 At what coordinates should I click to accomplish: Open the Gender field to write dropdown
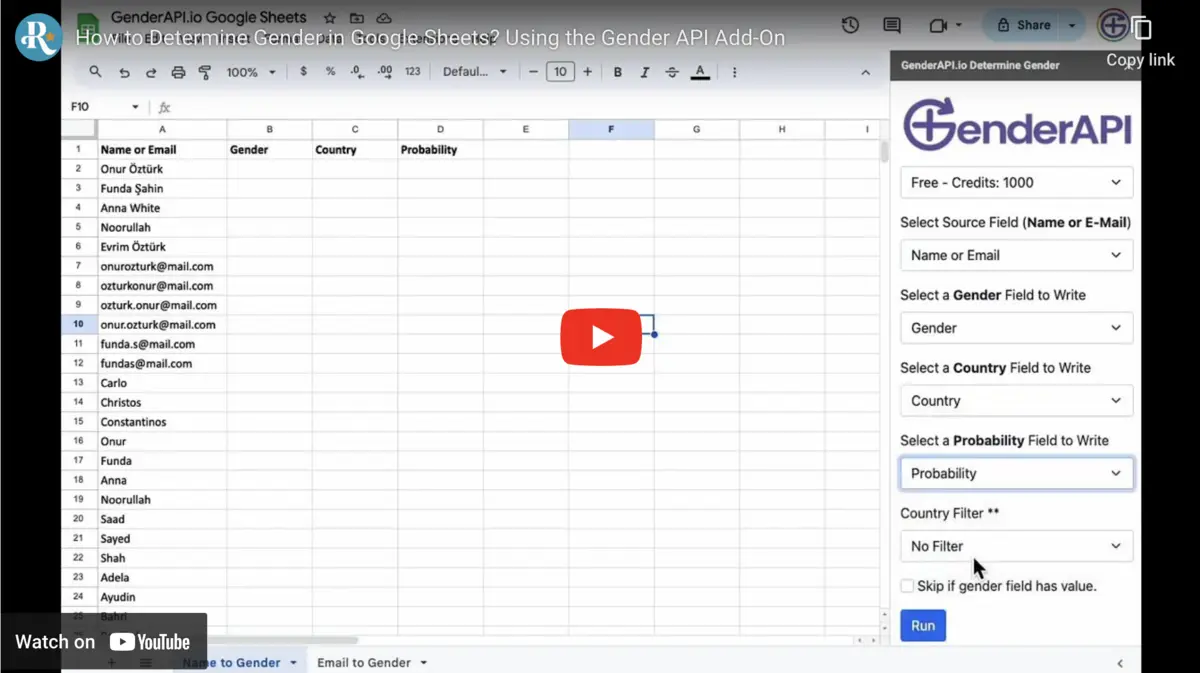coord(1016,328)
